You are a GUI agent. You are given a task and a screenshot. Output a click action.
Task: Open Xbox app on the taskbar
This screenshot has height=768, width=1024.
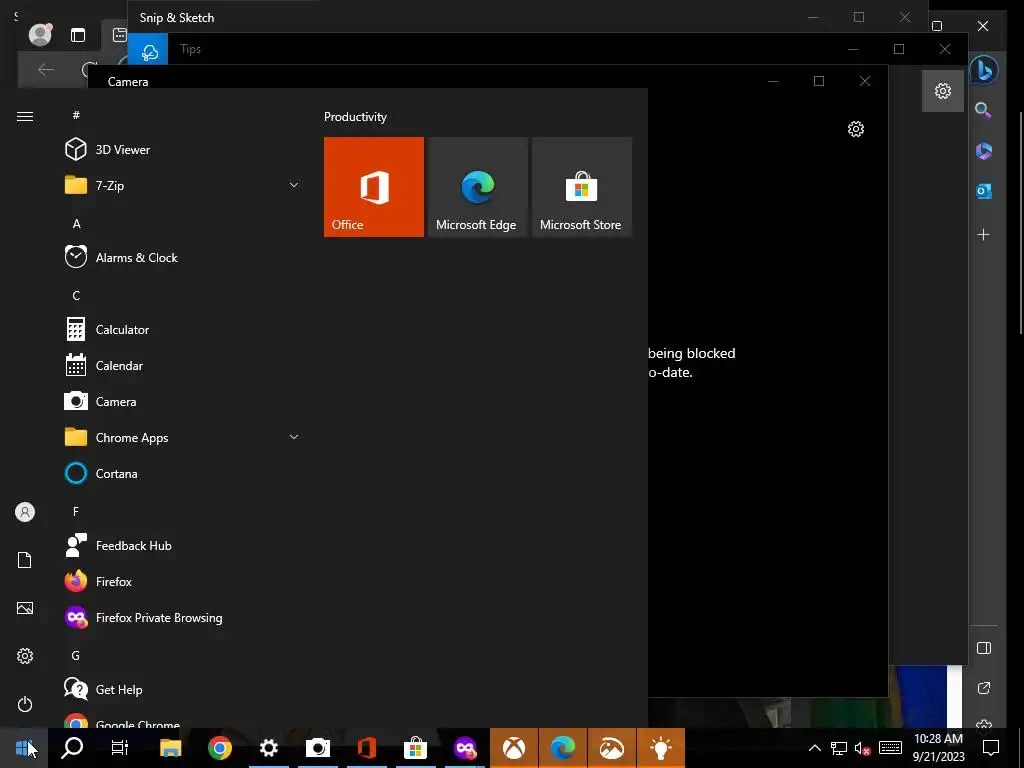514,748
